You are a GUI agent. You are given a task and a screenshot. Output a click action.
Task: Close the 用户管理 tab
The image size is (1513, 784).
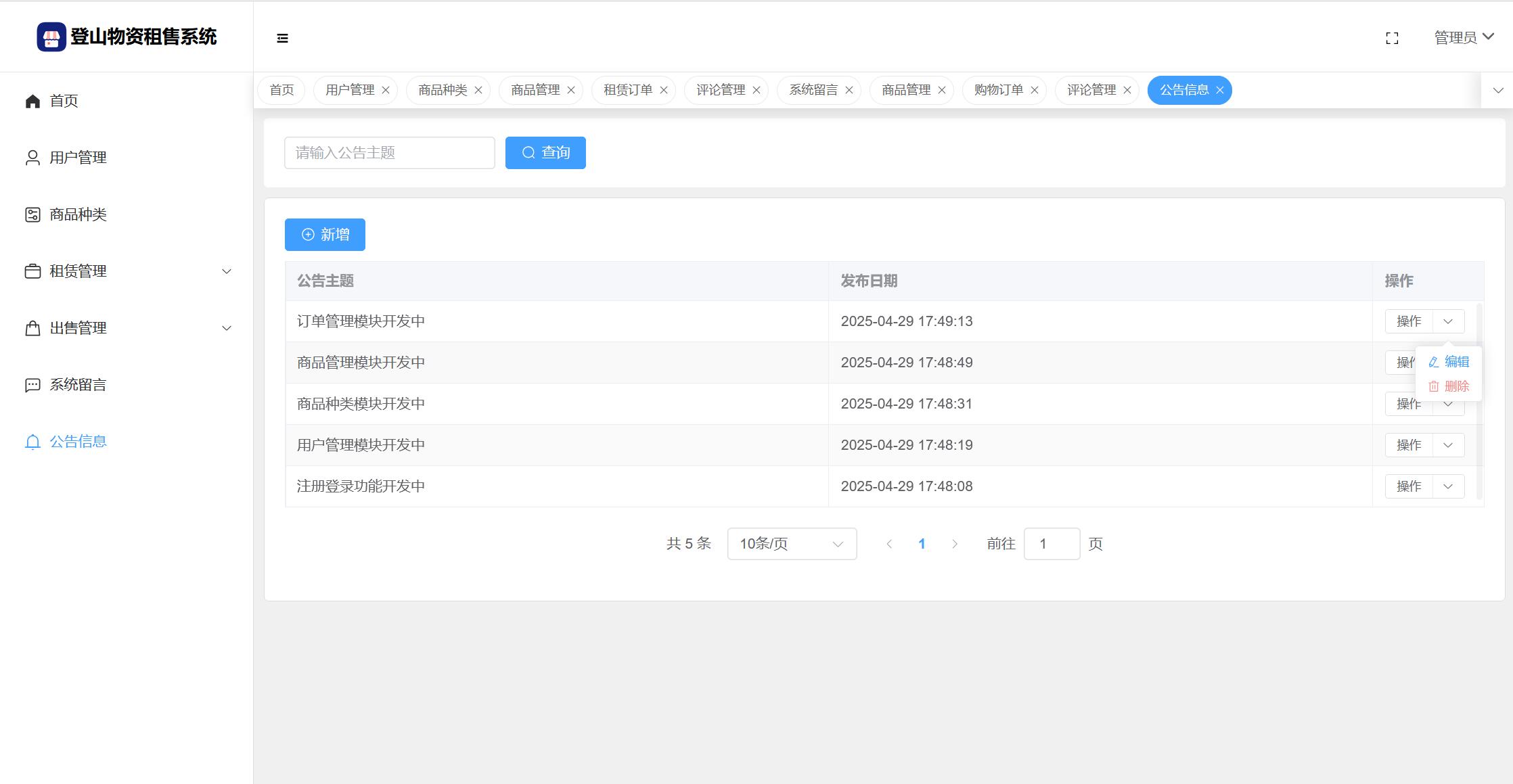(386, 91)
